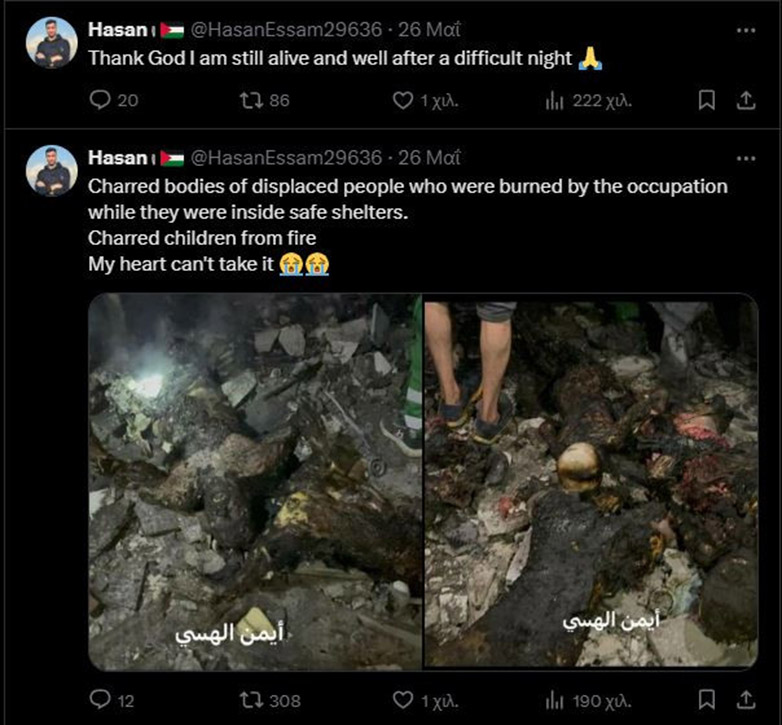
Task: Reply to the 'Thank God I am still alive' tweet
Action: point(101,100)
